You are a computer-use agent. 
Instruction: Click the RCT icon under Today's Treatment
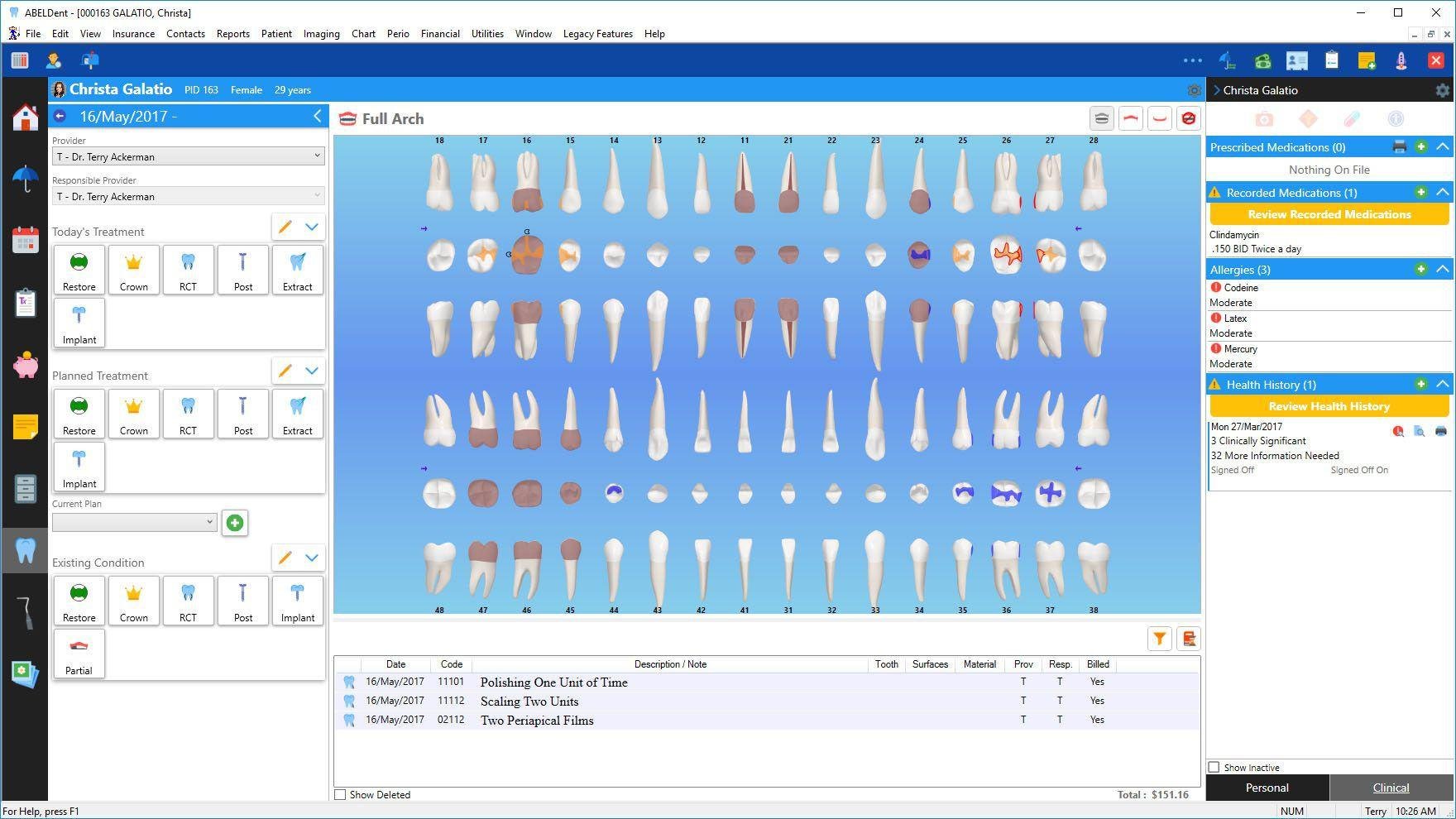[x=188, y=269]
